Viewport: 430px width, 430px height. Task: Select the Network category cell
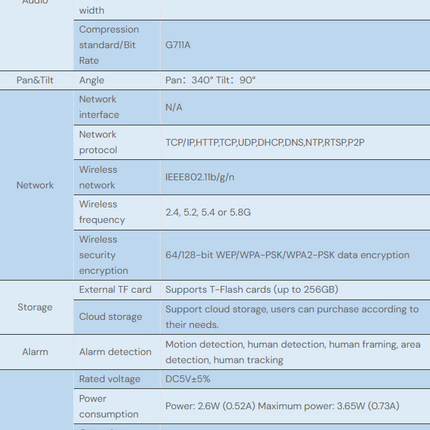click(35, 185)
